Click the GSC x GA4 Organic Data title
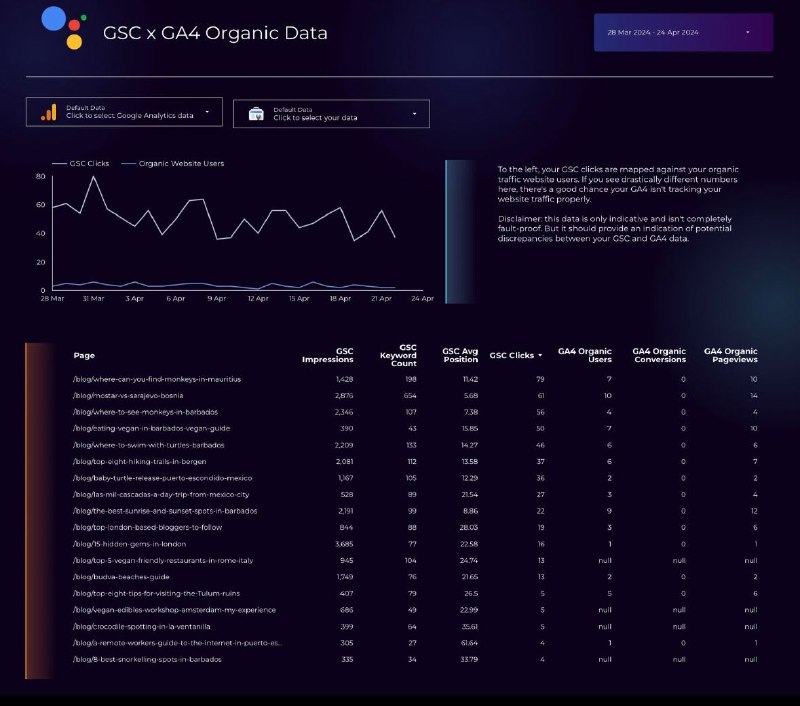Screen dimensions: 800x706 (x=215, y=33)
